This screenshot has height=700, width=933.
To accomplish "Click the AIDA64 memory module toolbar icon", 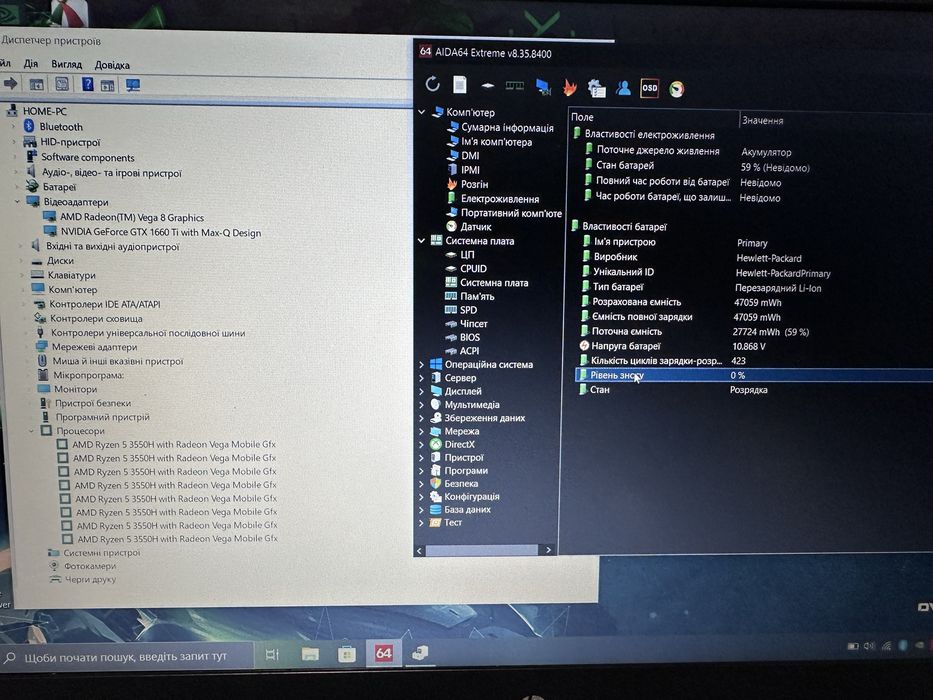I will [515, 86].
